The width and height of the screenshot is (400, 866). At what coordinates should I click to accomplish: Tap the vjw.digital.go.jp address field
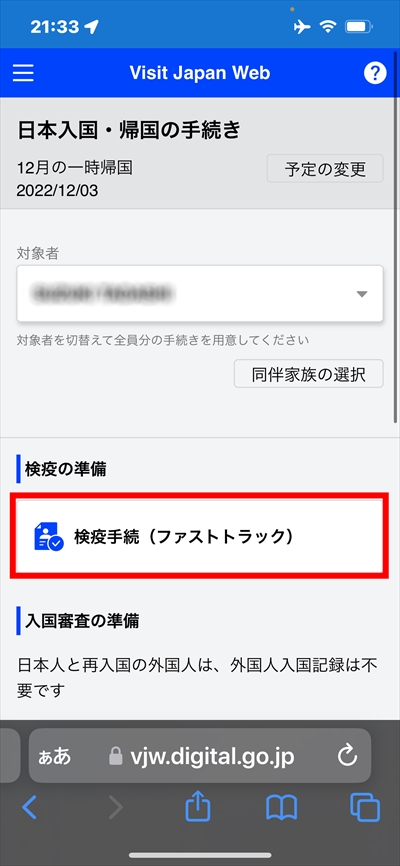pos(200,756)
